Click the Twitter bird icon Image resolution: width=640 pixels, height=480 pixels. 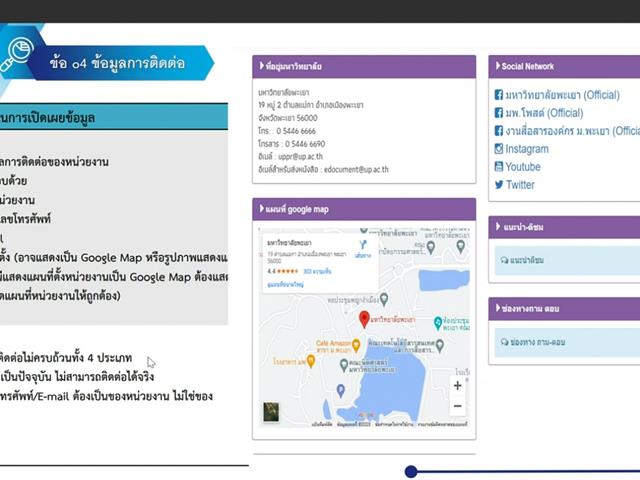499,184
